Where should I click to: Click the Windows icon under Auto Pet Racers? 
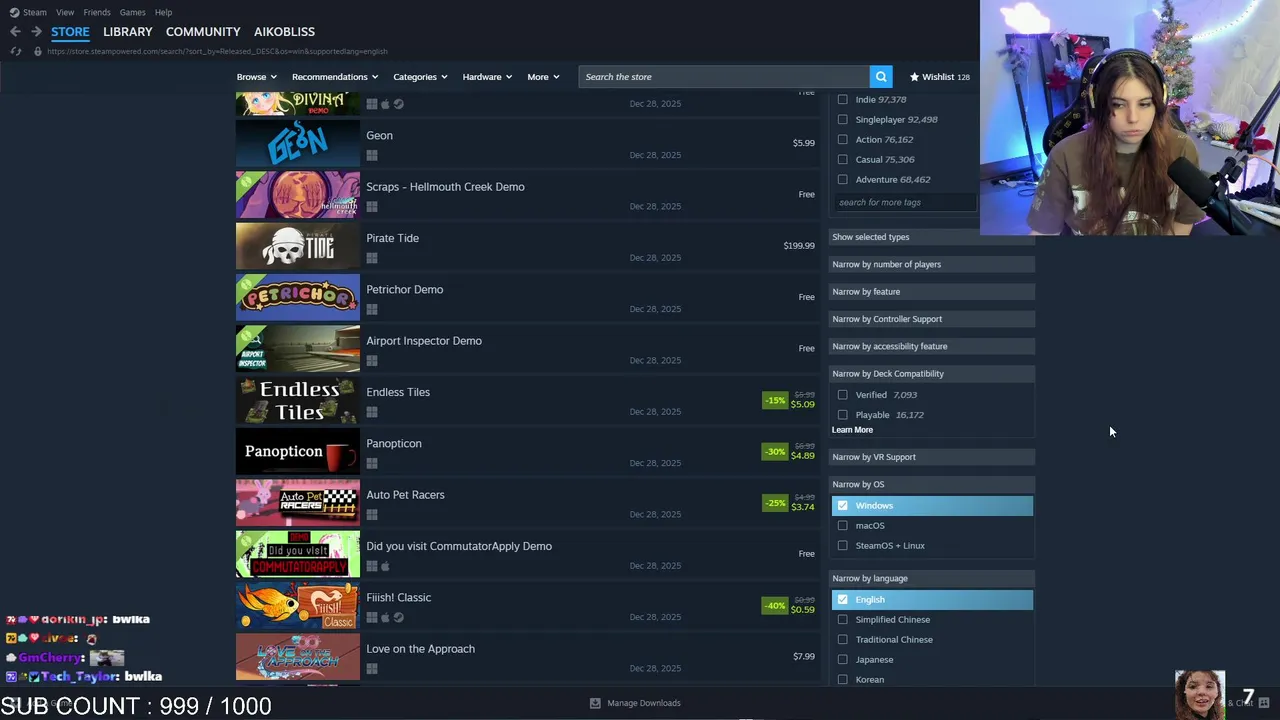372,515
